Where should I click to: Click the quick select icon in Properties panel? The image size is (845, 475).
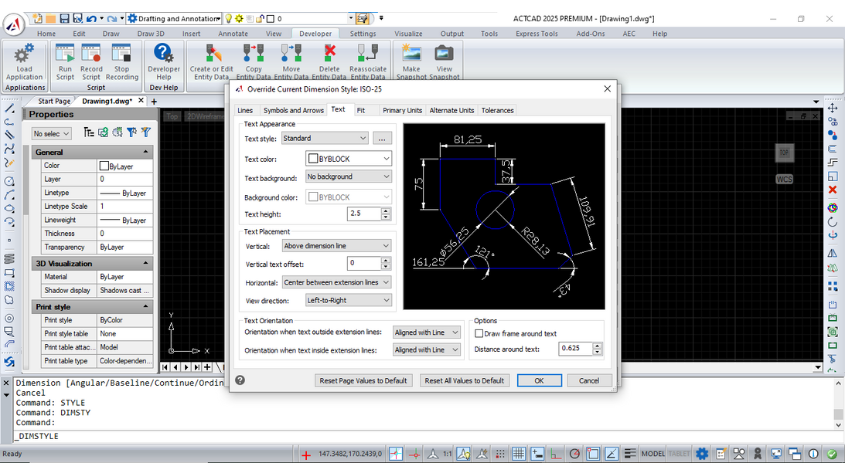(x=146, y=133)
